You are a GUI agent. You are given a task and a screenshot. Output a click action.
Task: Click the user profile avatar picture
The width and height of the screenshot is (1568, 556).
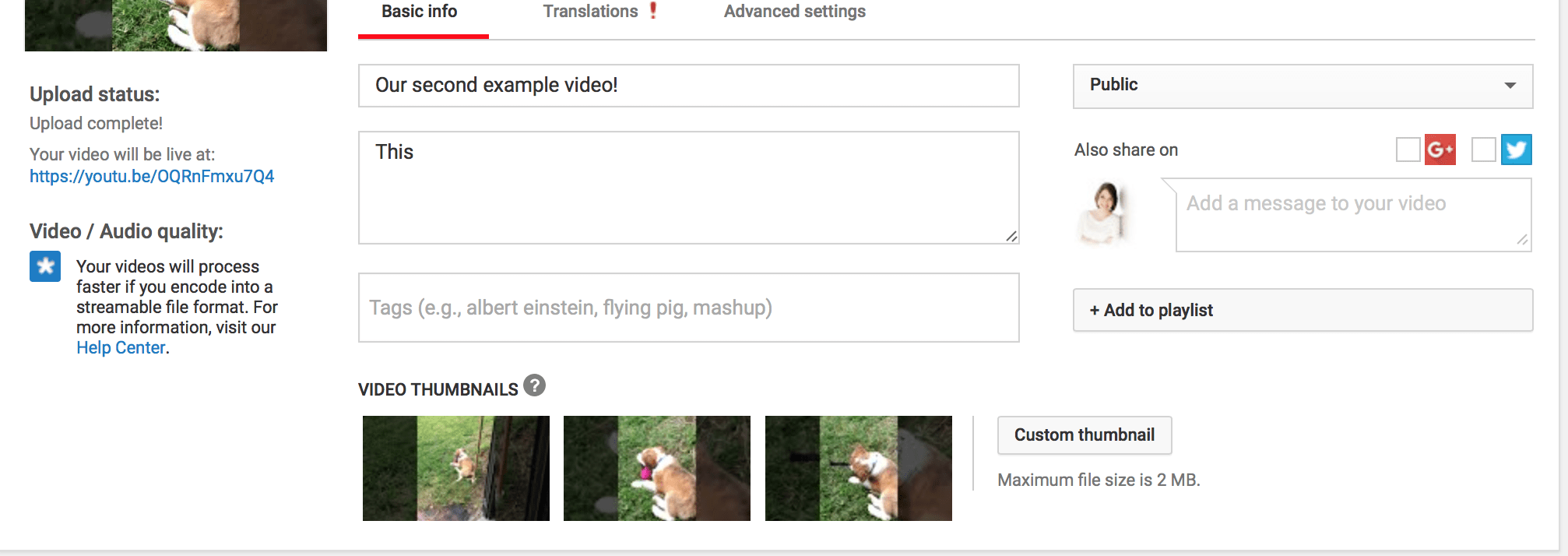tap(1103, 214)
